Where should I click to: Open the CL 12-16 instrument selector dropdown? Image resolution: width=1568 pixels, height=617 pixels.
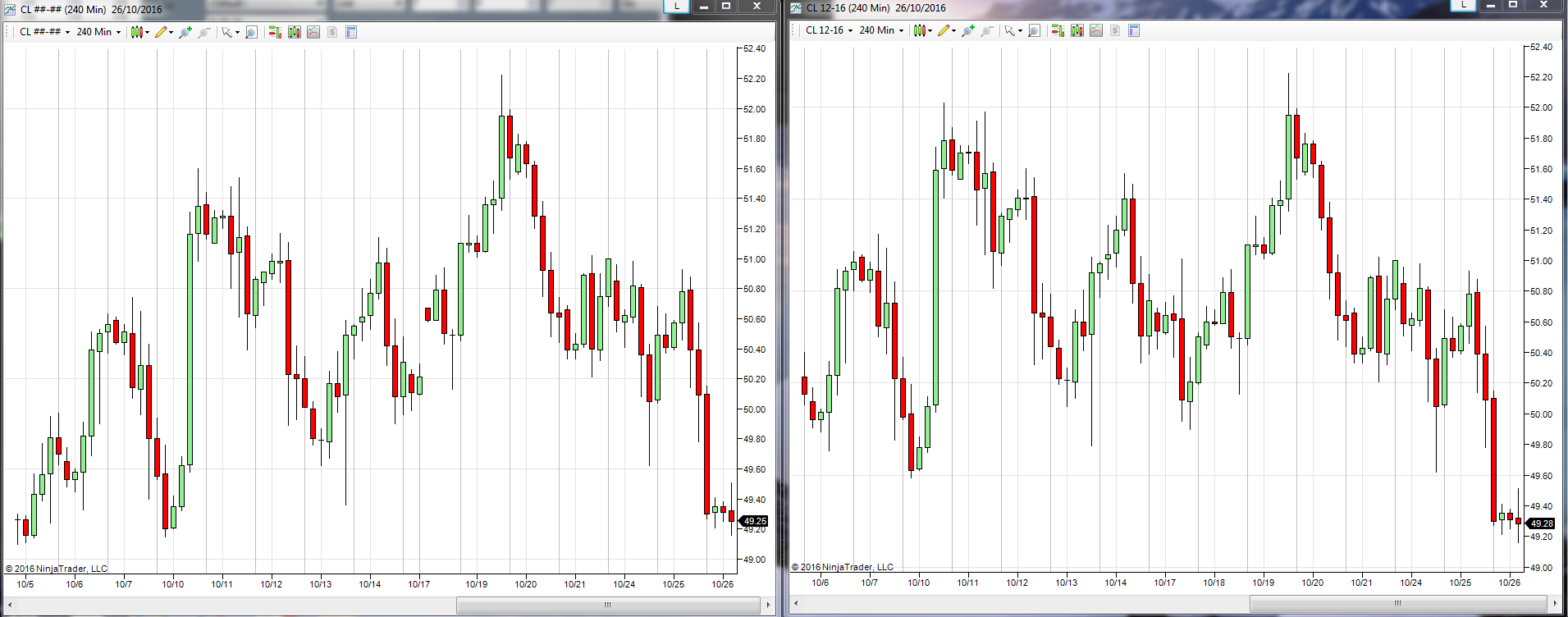click(x=830, y=30)
